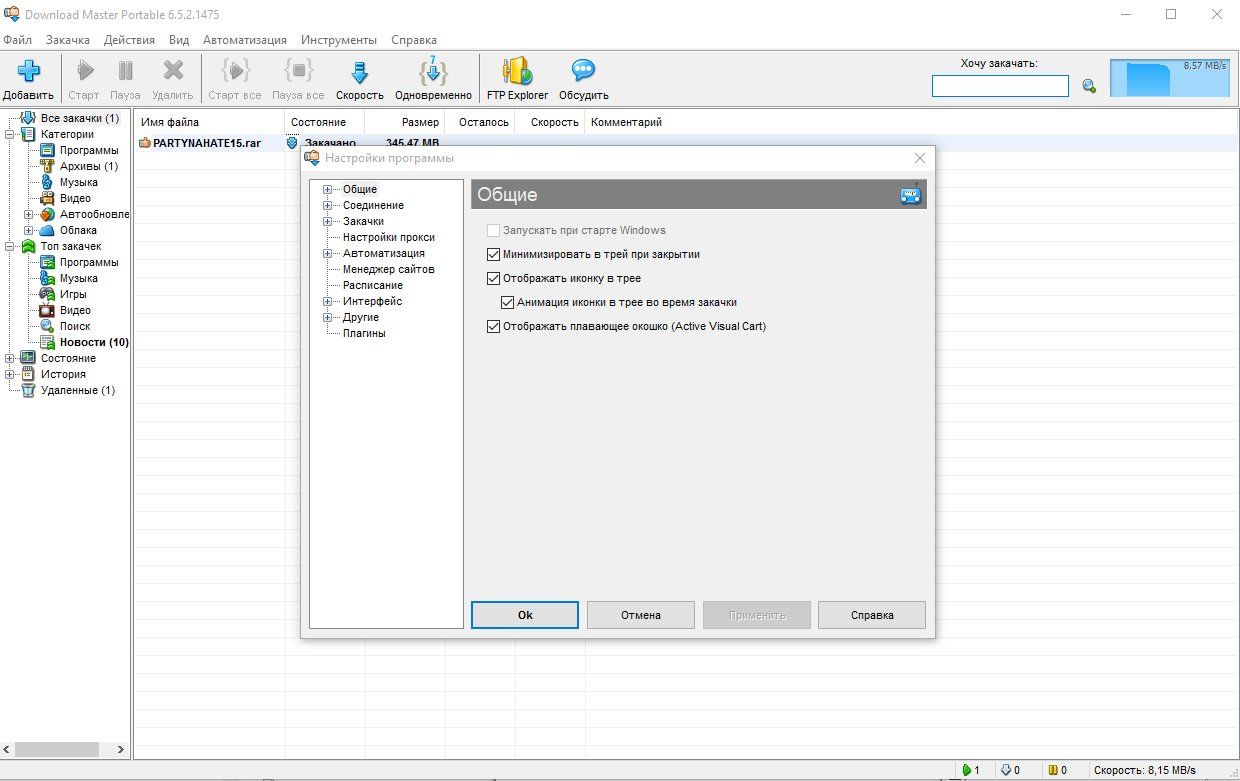Select the Музыка category under Категории

pos(78,182)
